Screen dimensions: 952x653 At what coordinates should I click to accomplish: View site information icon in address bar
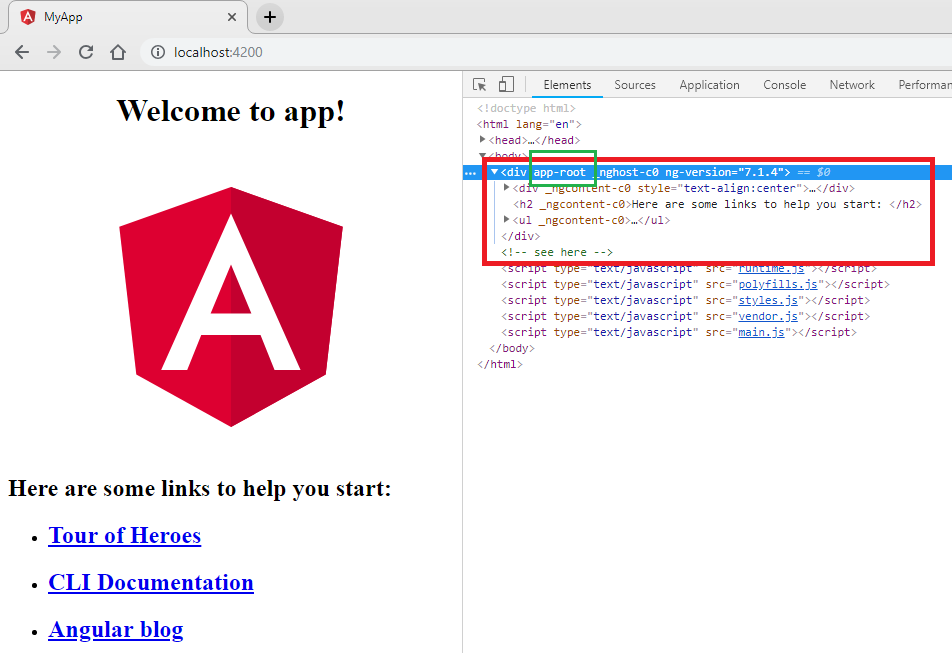(158, 52)
